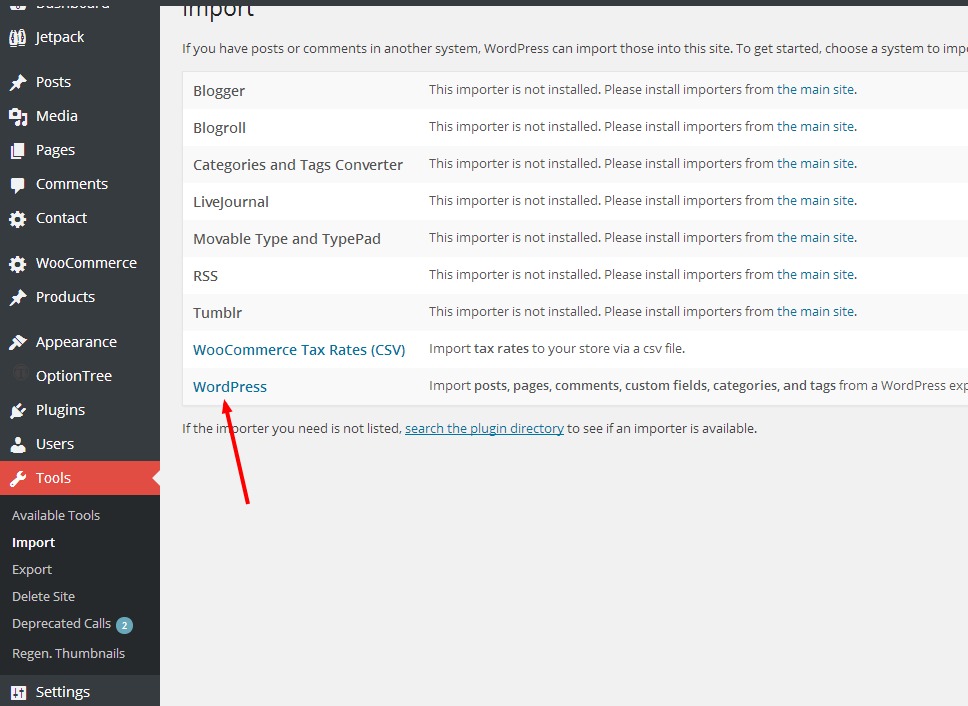The image size is (968, 706).
Task: Click the Pages icon in sidebar
Action: point(18,150)
